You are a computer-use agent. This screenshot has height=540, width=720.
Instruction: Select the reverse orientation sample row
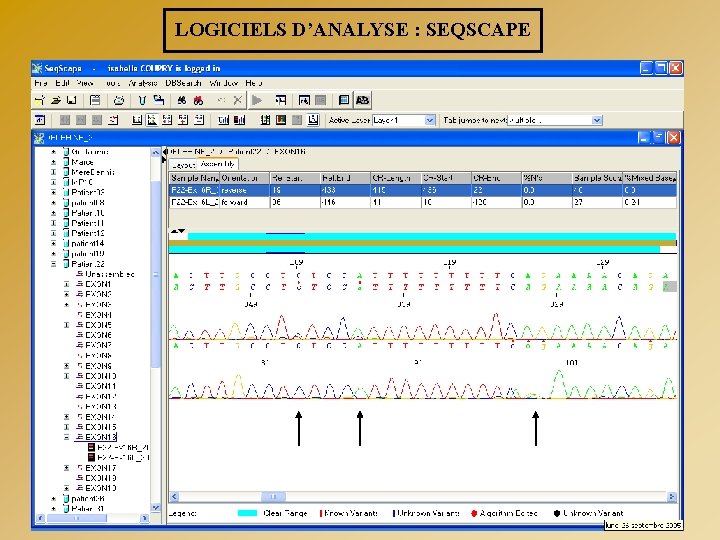pyautogui.click(x=423, y=190)
